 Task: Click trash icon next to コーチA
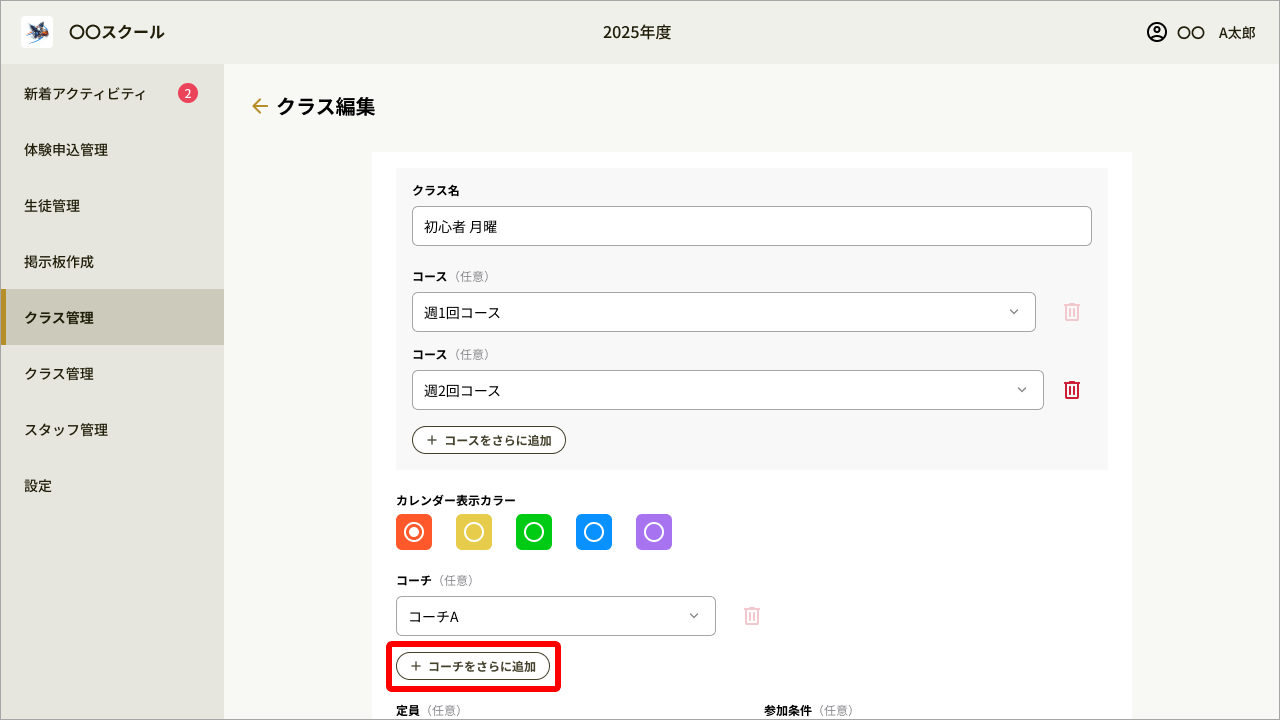(752, 616)
